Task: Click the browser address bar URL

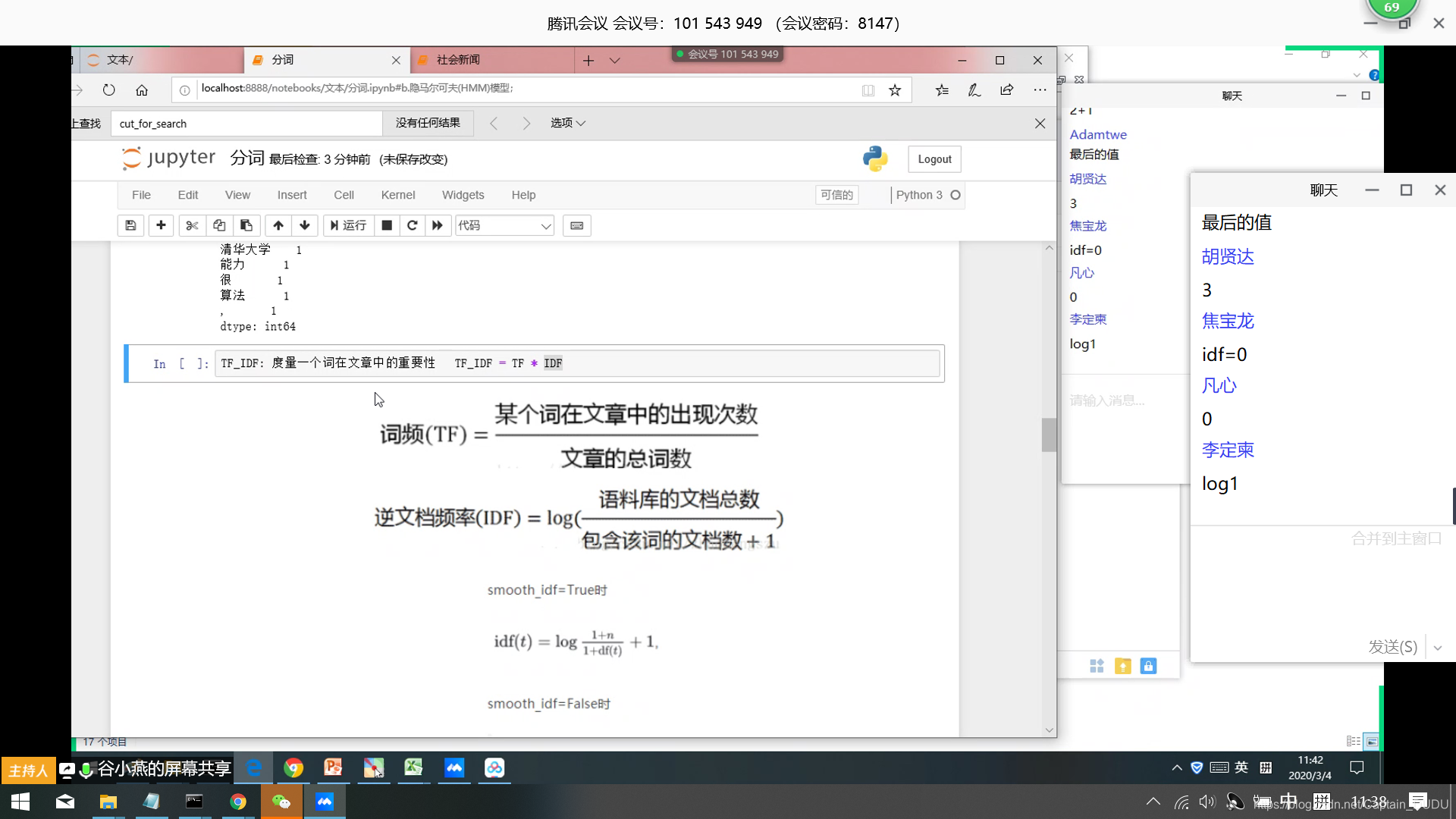Action: coord(357,88)
